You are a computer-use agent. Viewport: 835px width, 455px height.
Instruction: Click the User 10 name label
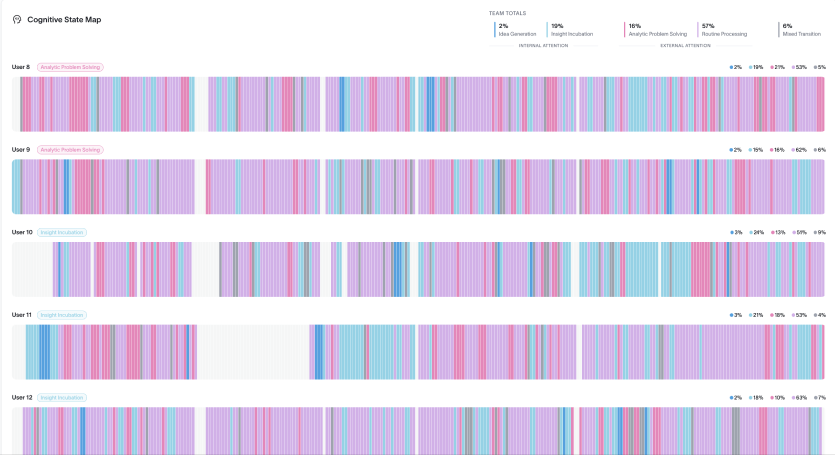coord(22,232)
